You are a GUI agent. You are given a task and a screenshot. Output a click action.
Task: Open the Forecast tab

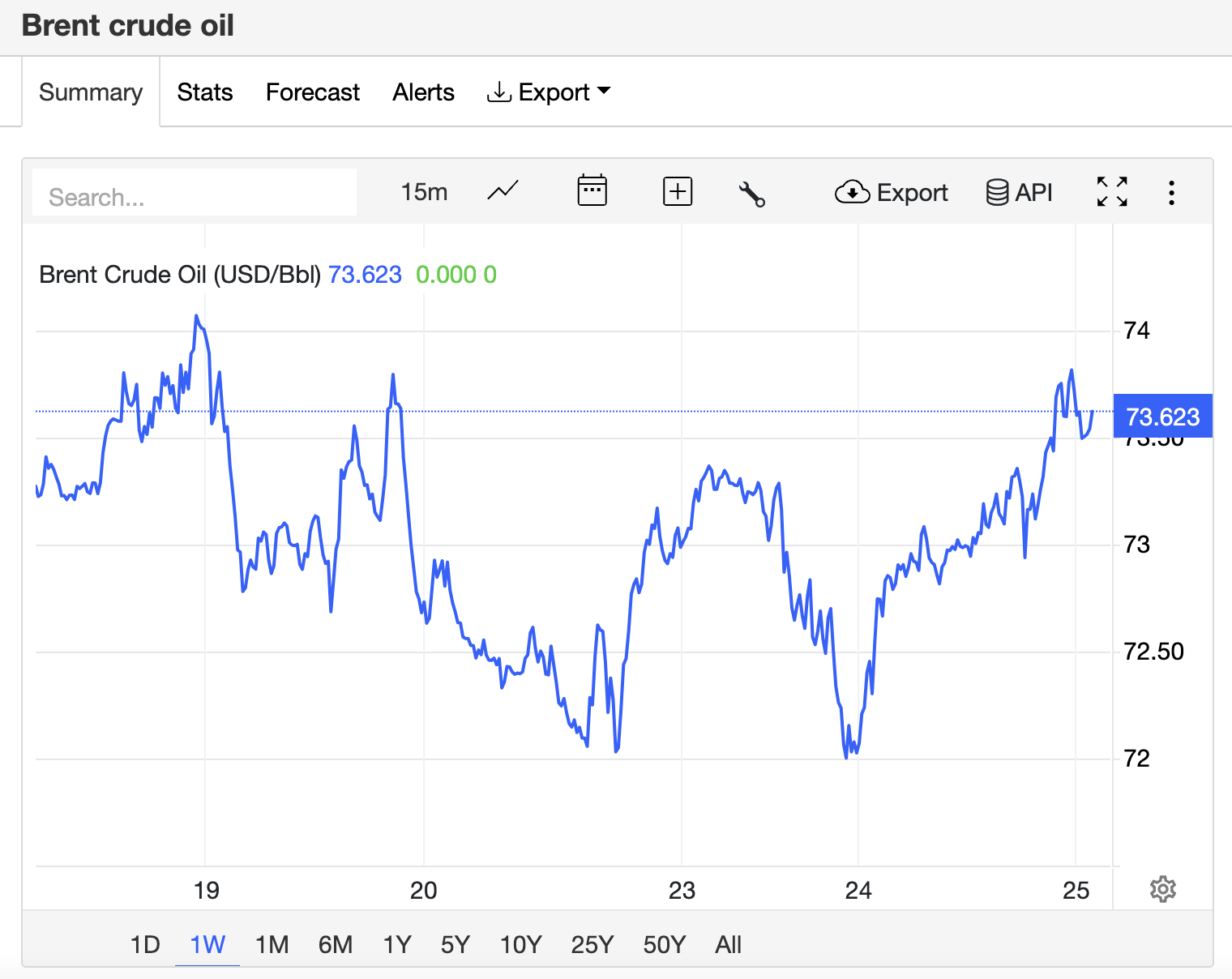[313, 92]
